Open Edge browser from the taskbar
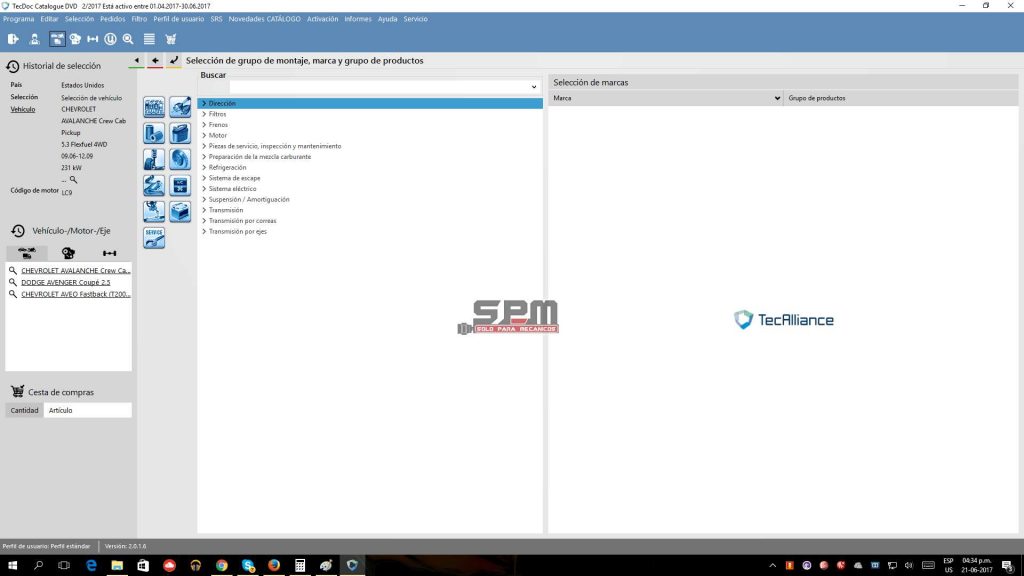Image resolution: width=1024 pixels, height=576 pixels. 91,565
